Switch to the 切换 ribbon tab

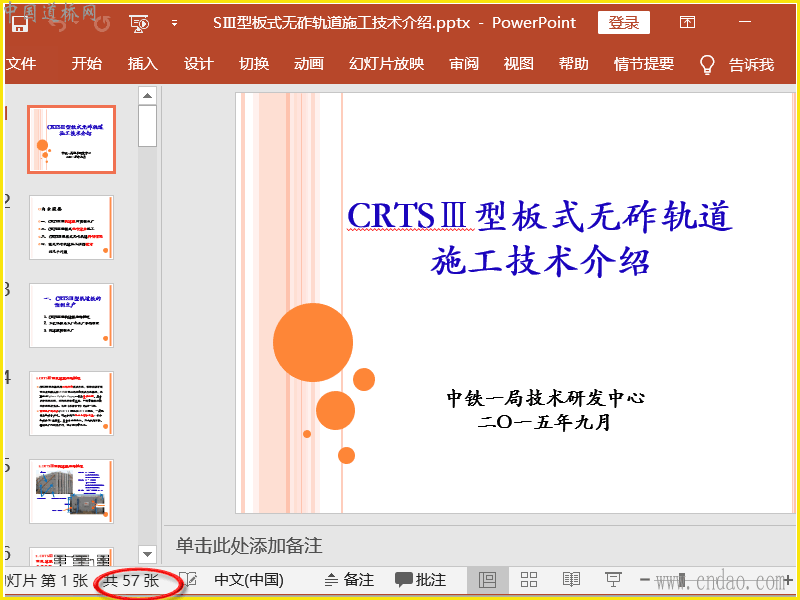point(254,64)
